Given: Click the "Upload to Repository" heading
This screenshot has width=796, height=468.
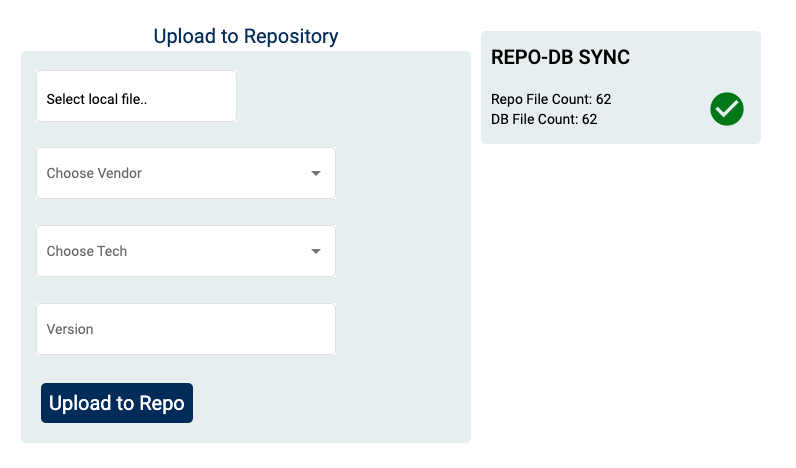Looking at the screenshot, I should click(246, 36).
